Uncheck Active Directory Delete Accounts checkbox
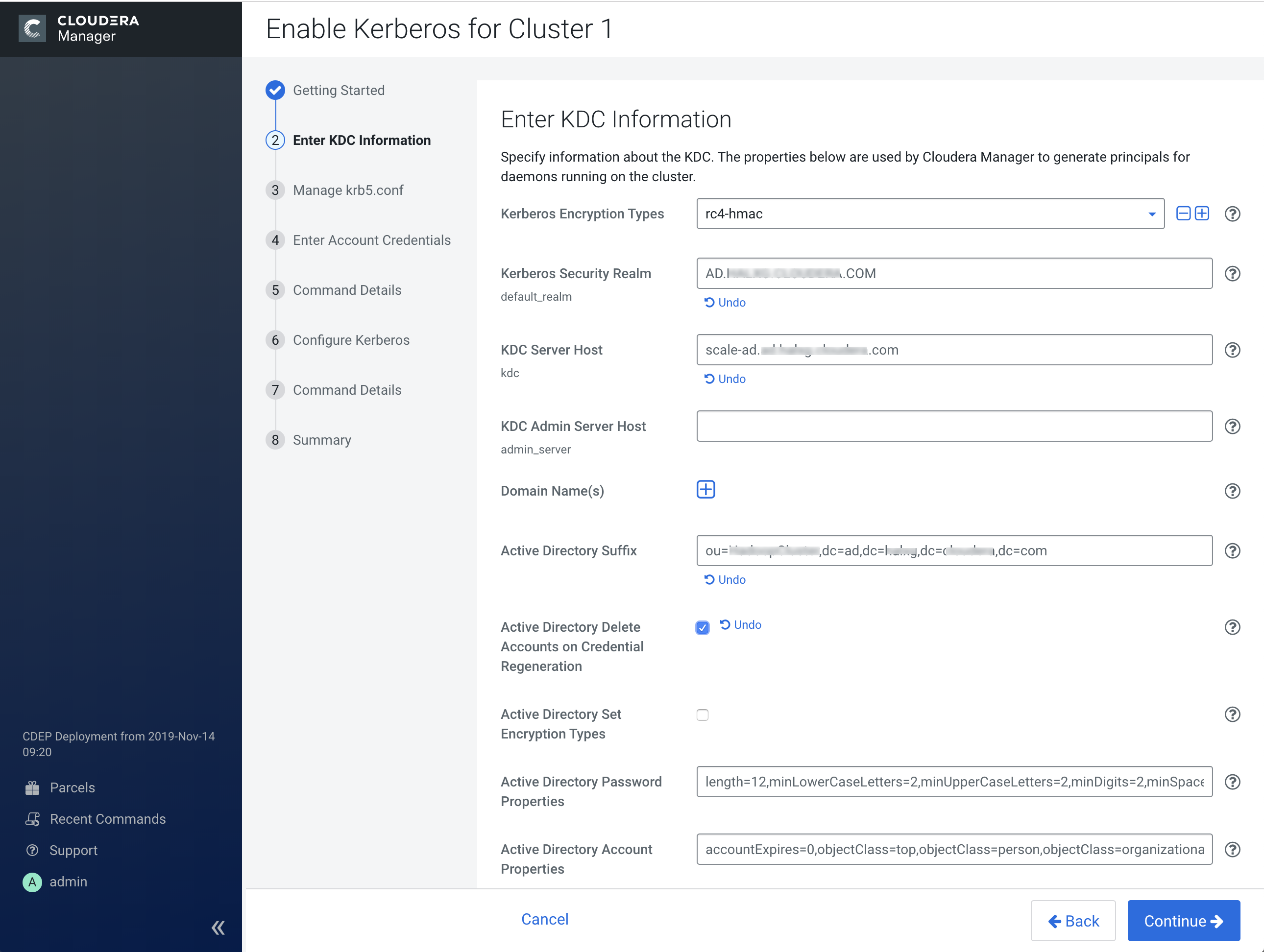This screenshot has height=952, width=1264. click(702, 628)
